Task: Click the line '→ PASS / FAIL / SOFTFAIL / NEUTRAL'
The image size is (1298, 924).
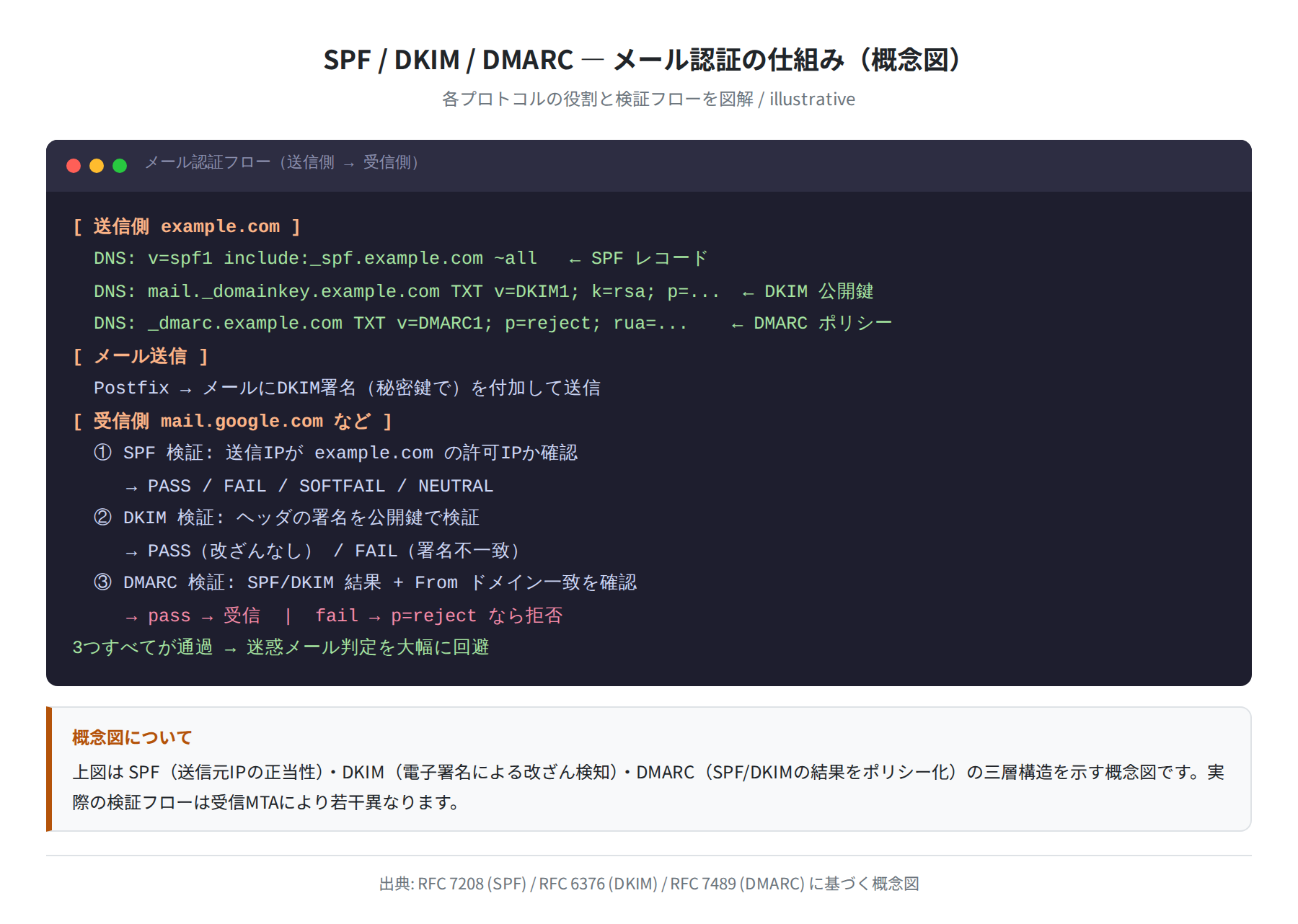Action: (309, 486)
